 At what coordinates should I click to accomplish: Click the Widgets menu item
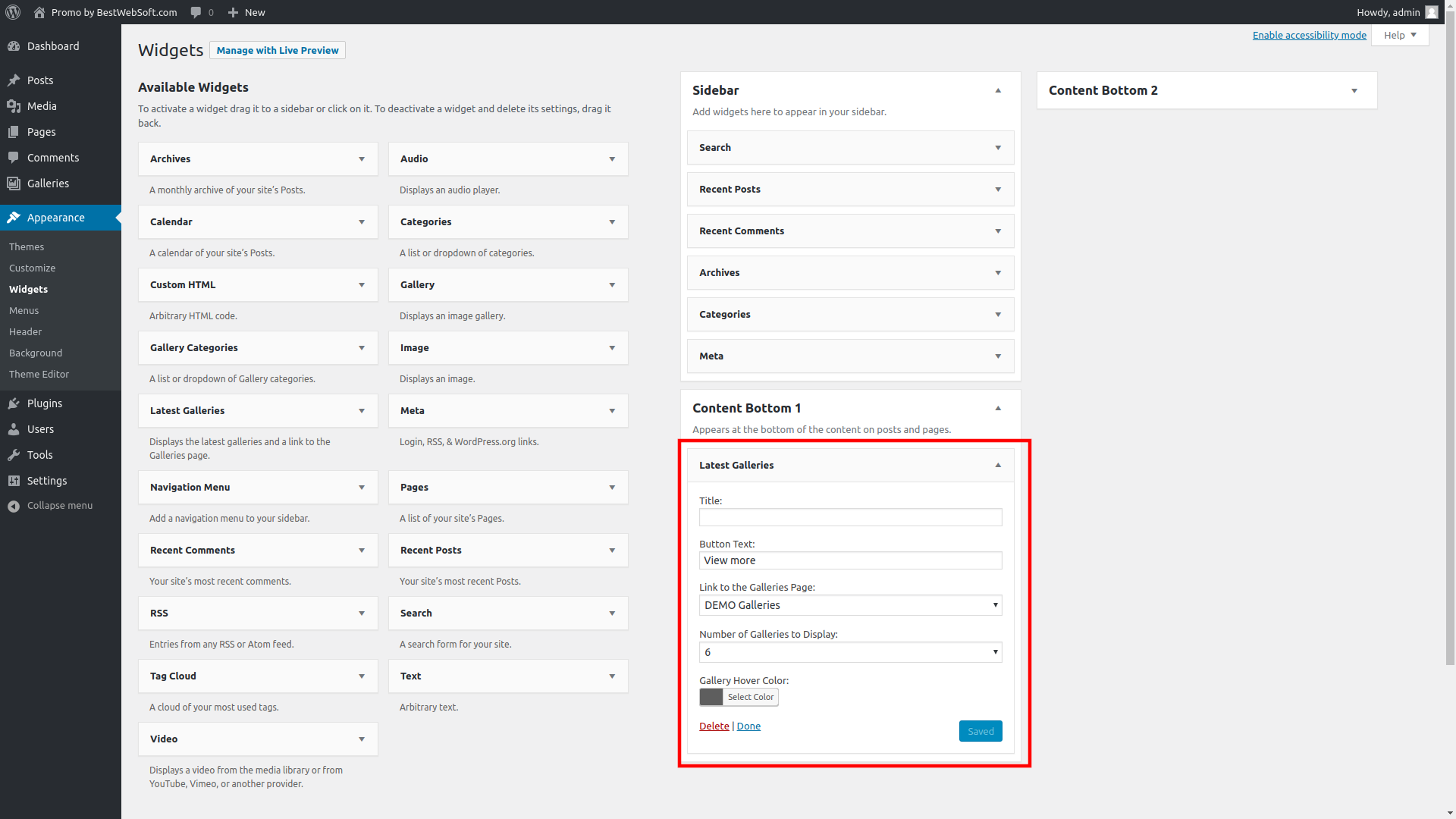coord(29,289)
